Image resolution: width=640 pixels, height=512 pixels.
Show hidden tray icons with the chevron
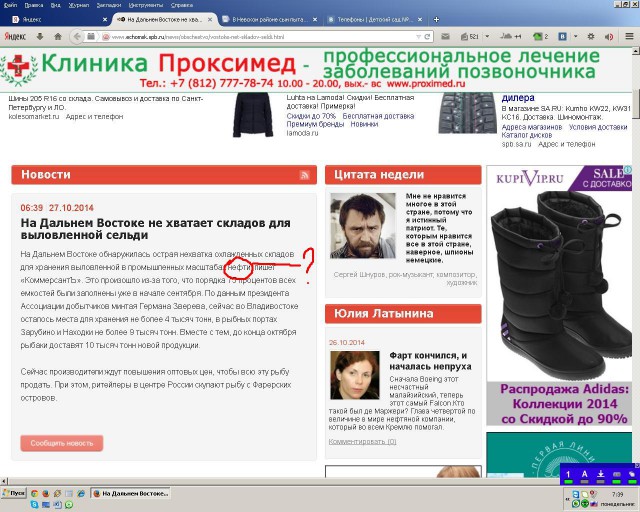click(565, 499)
